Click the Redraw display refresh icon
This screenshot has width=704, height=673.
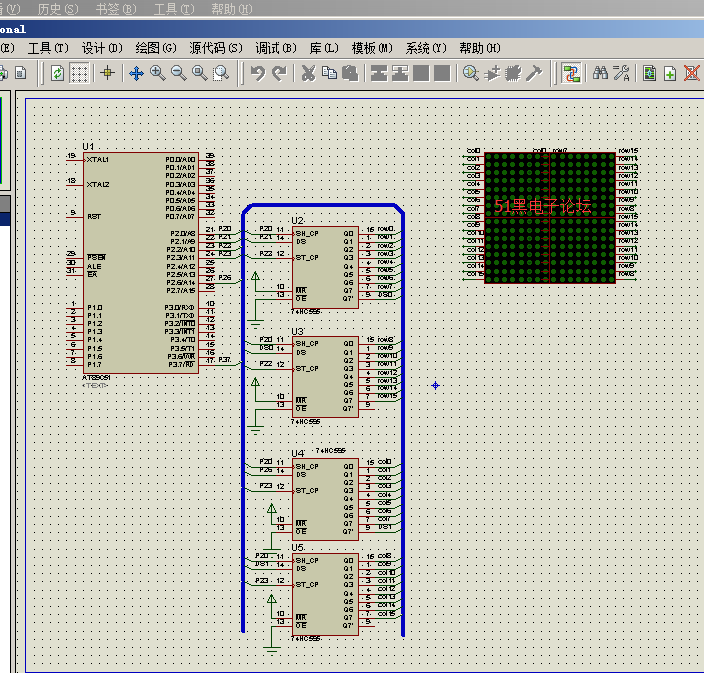[57, 73]
